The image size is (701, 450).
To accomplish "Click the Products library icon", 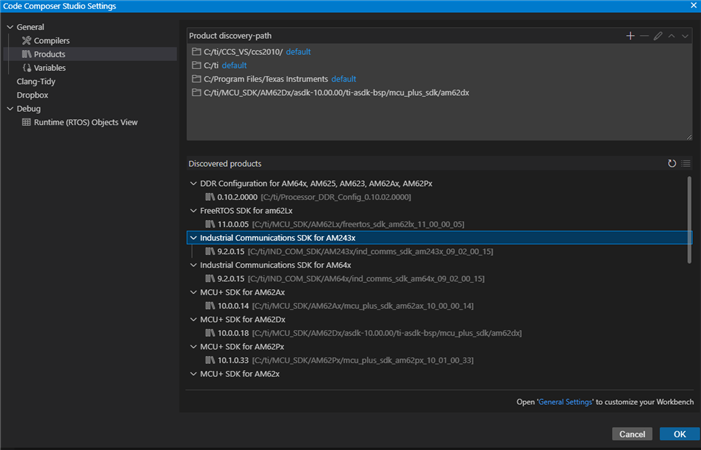I will coord(26,54).
